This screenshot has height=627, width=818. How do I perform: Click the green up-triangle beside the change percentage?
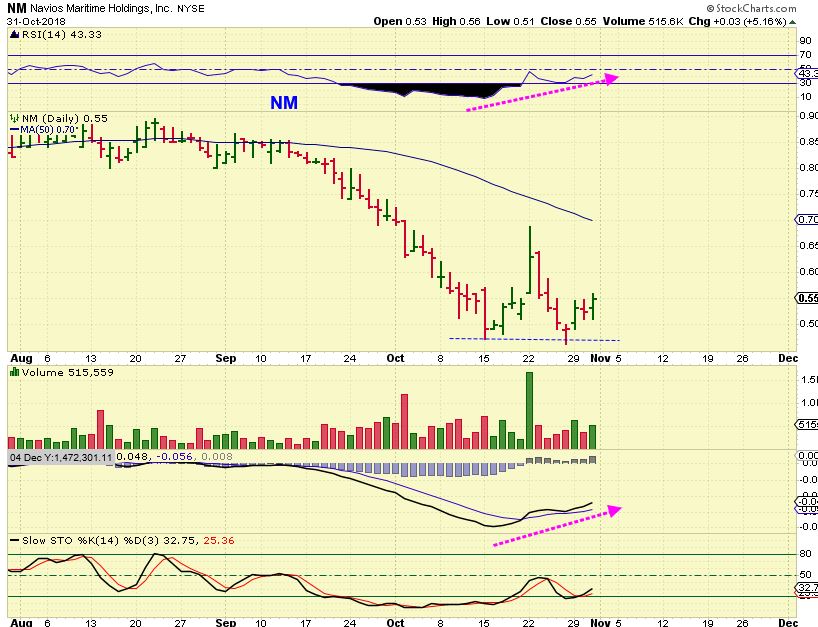pos(792,22)
